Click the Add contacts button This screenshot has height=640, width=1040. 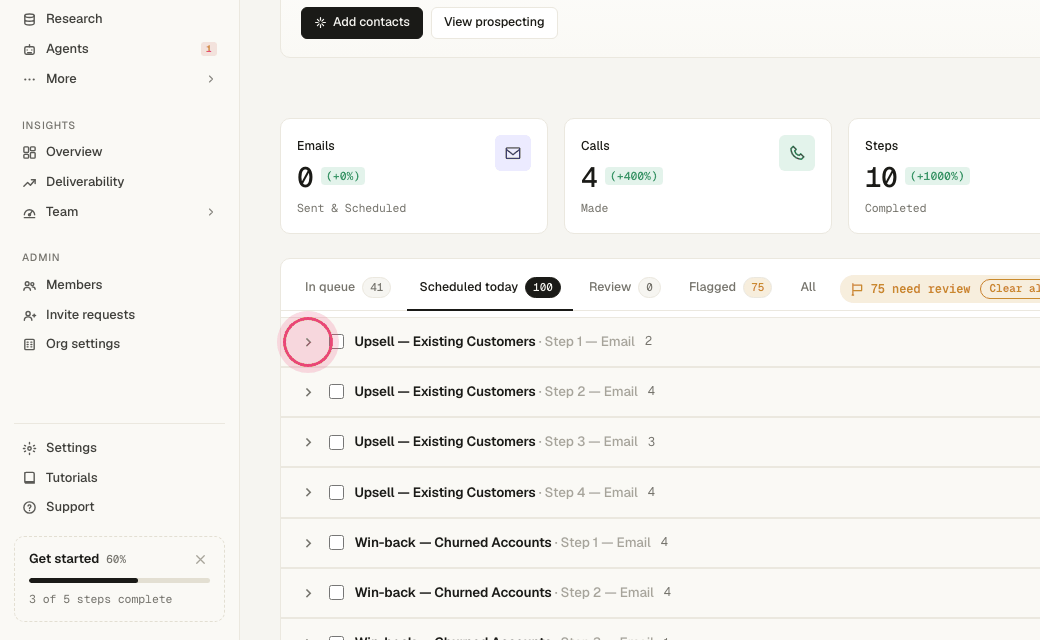point(361,23)
